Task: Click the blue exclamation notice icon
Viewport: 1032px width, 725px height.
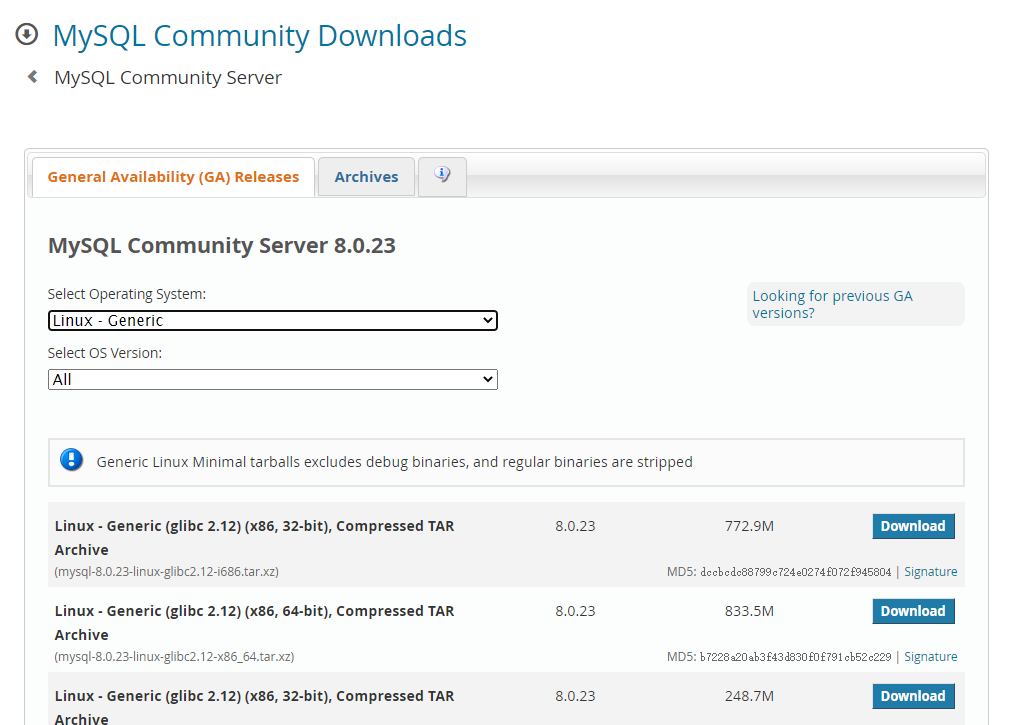Action: tap(71, 460)
